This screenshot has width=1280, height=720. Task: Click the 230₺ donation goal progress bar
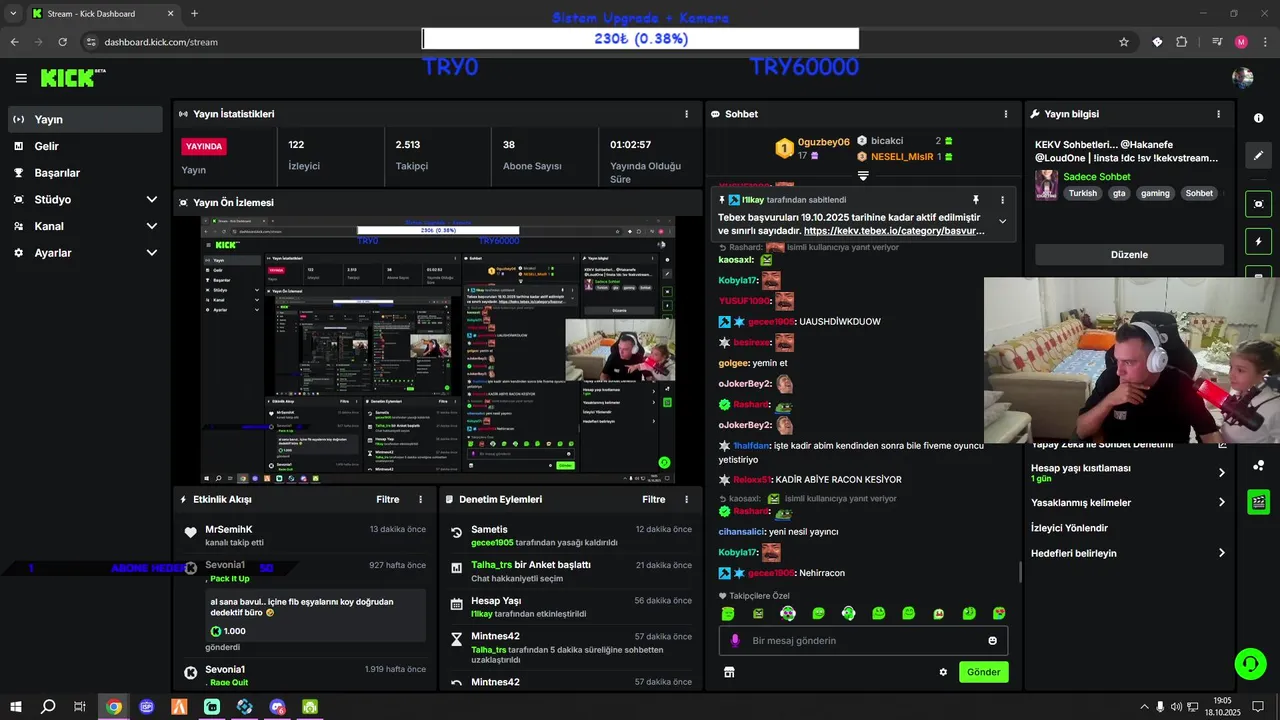click(x=640, y=39)
